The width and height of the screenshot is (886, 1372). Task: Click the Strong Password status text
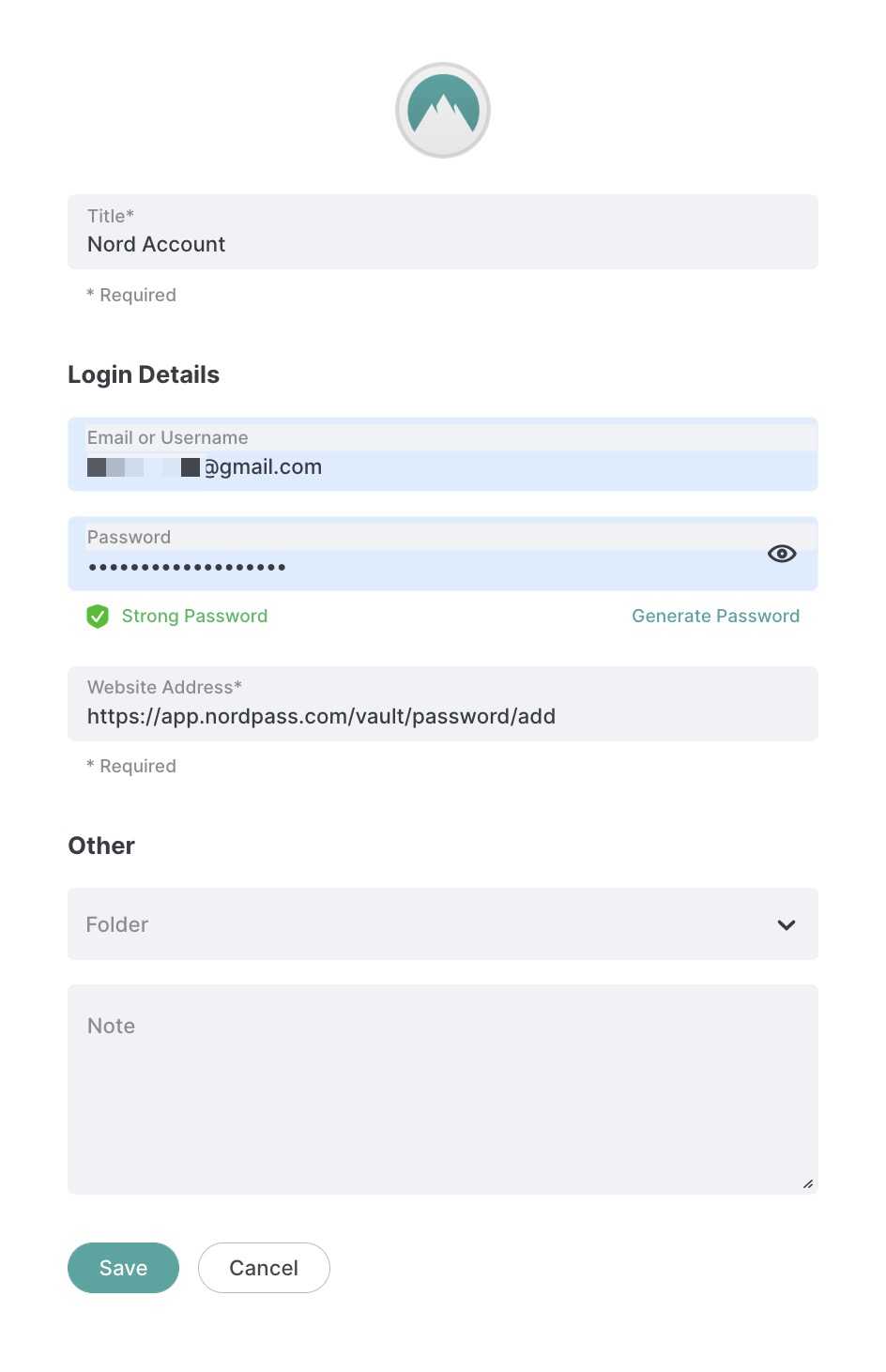coord(194,617)
